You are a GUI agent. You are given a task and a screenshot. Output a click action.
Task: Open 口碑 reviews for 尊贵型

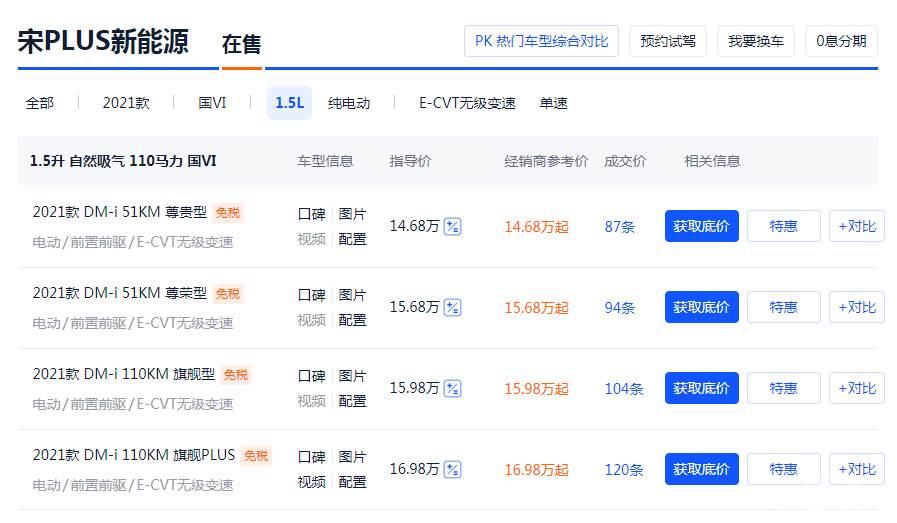click(x=311, y=215)
